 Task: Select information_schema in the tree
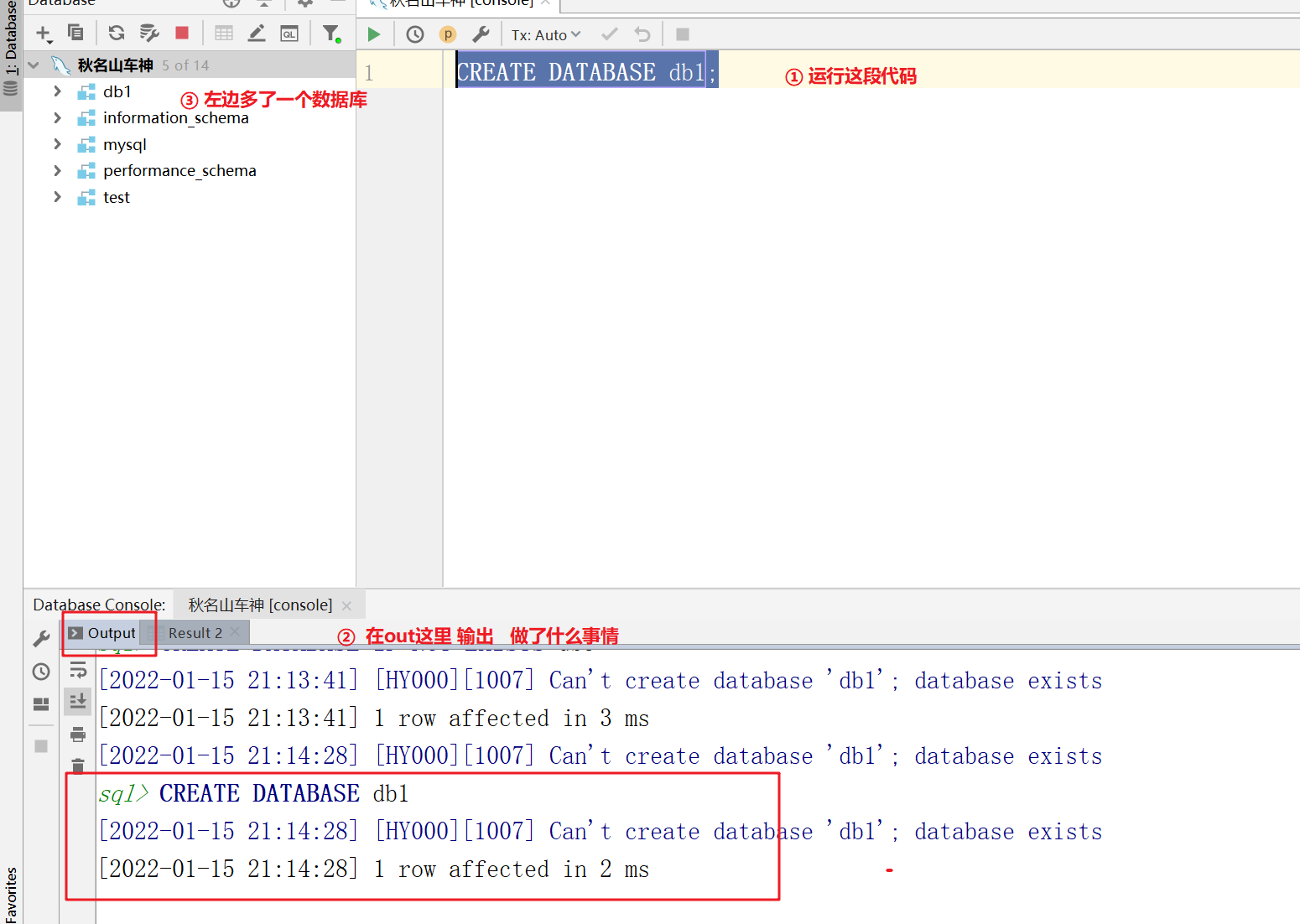176,118
